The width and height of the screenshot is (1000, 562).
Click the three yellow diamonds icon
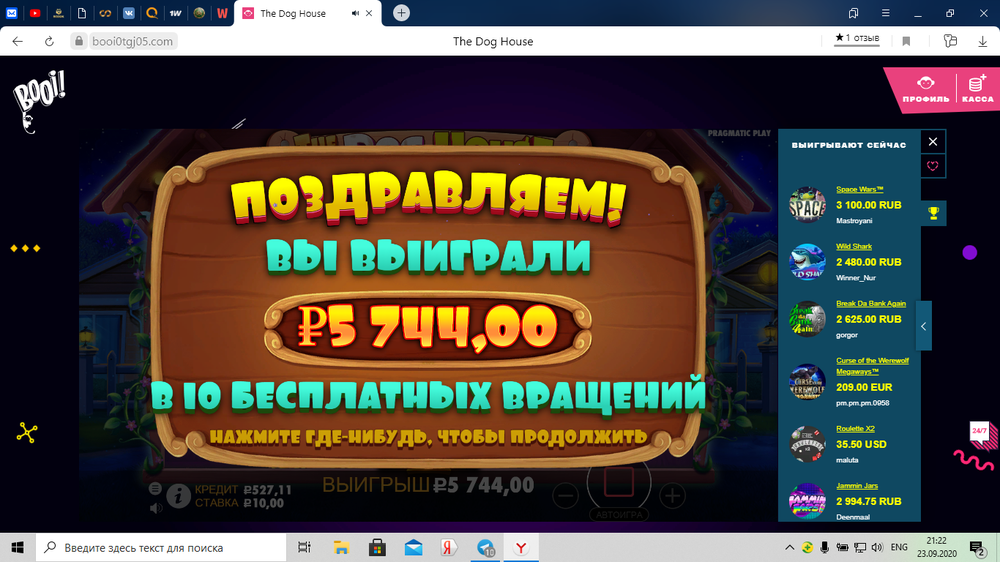(26, 248)
